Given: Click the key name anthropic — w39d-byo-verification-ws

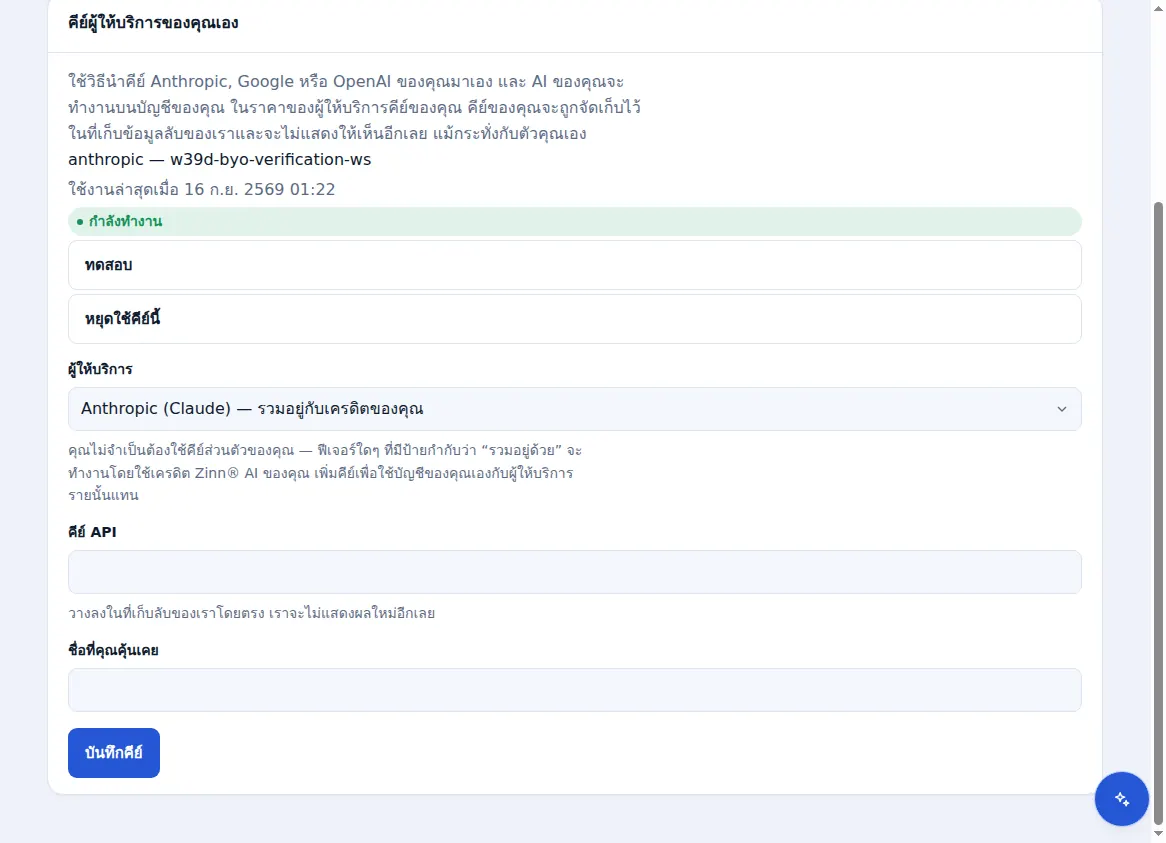Looking at the screenshot, I should [219, 160].
